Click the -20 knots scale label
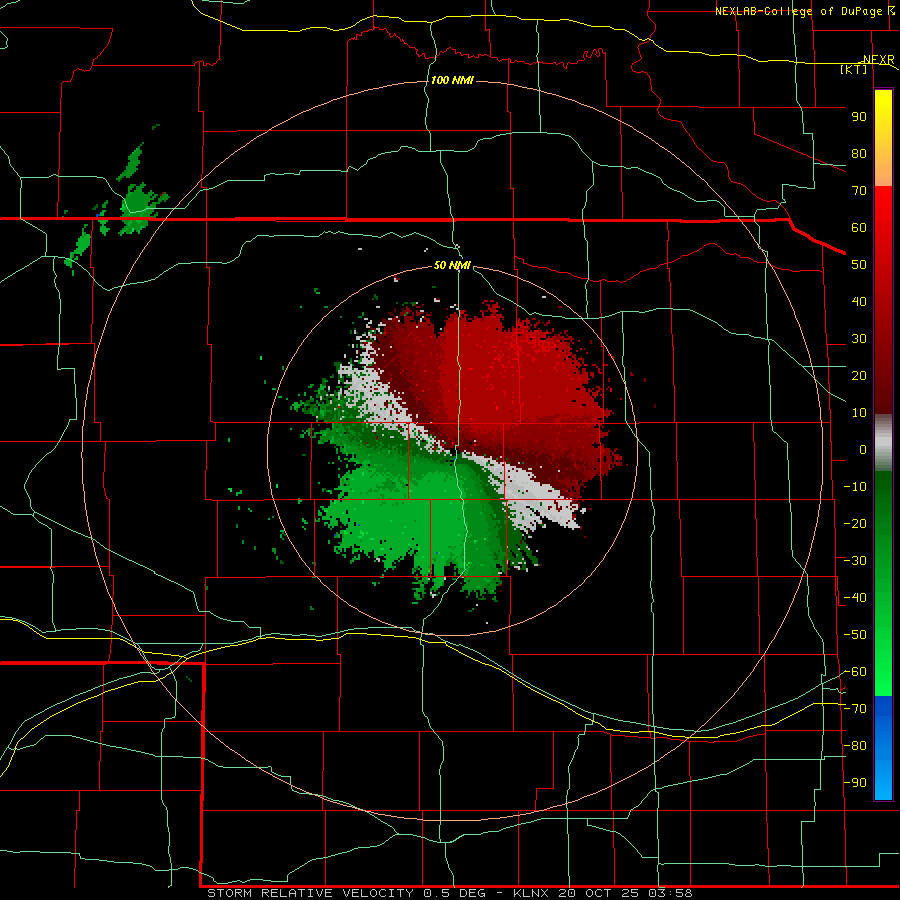 pos(855,524)
